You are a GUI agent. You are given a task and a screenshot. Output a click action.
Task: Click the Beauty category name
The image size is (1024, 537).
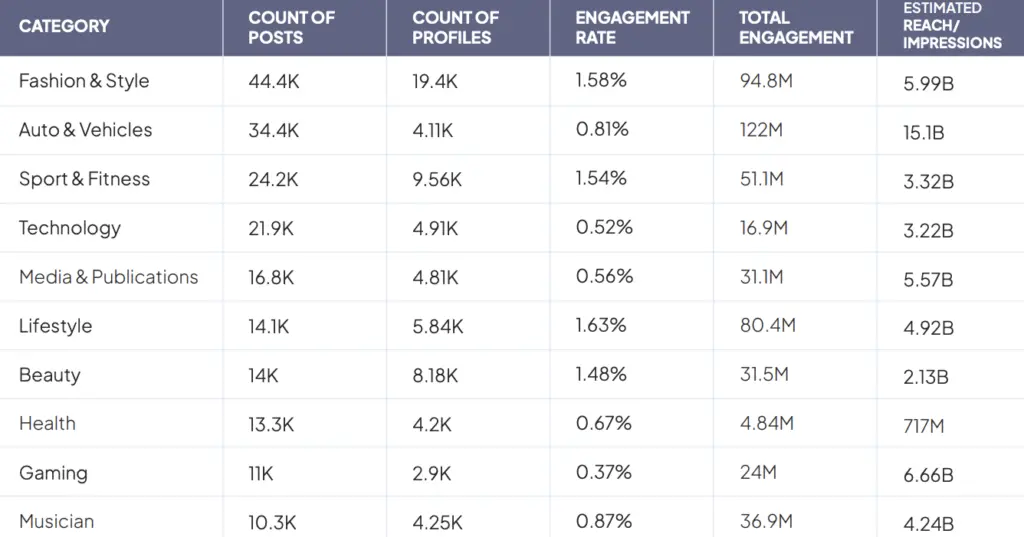(x=50, y=375)
